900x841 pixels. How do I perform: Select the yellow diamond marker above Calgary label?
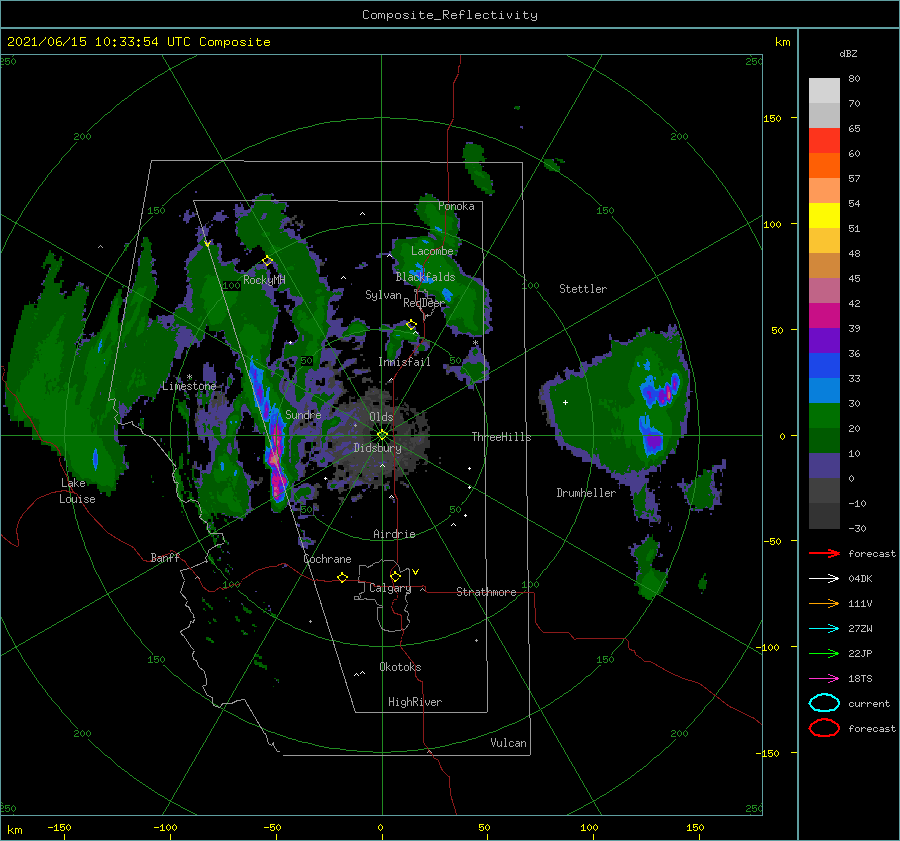click(395, 576)
